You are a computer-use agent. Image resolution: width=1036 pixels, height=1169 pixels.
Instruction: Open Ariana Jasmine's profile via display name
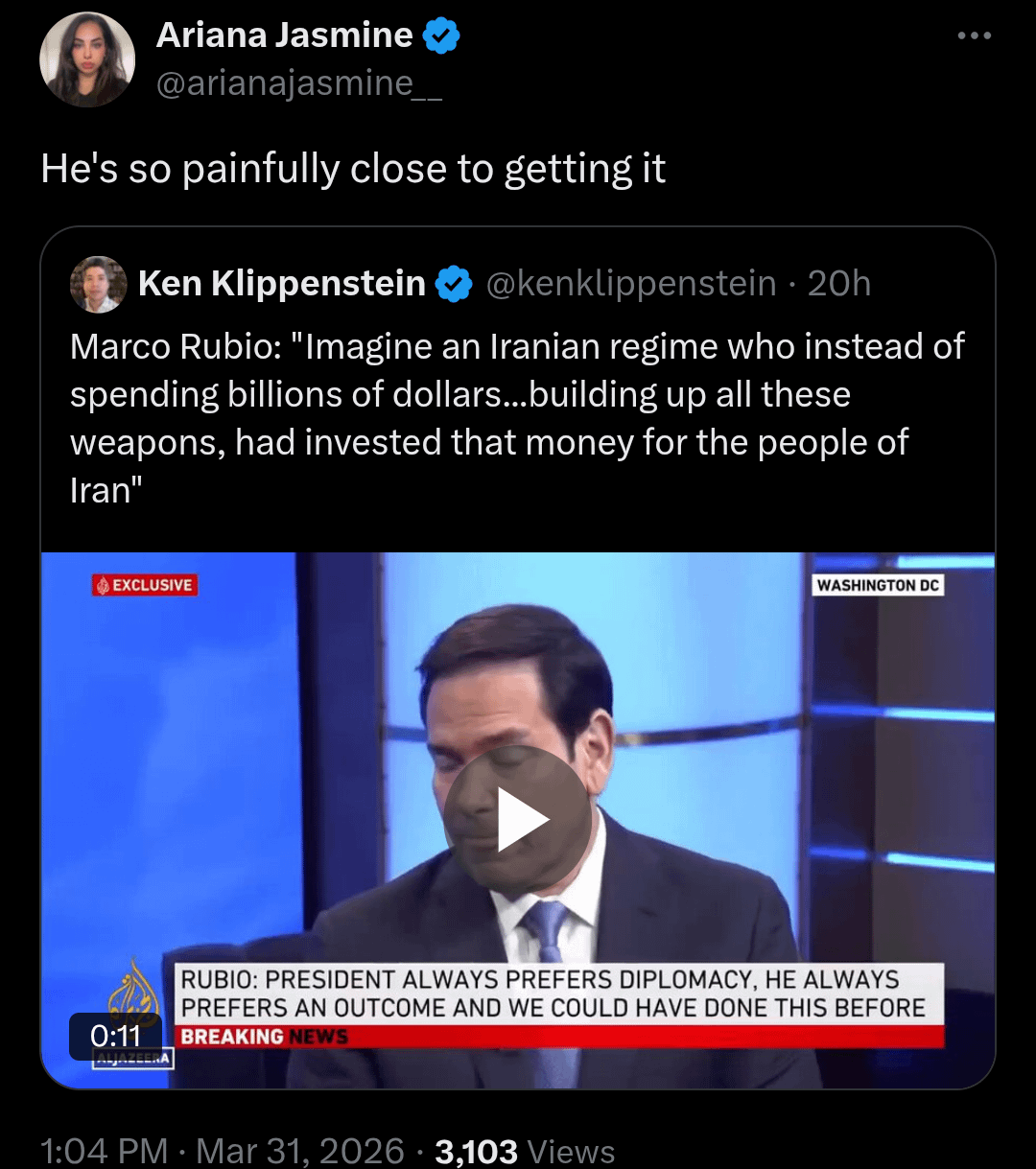[x=284, y=35]
